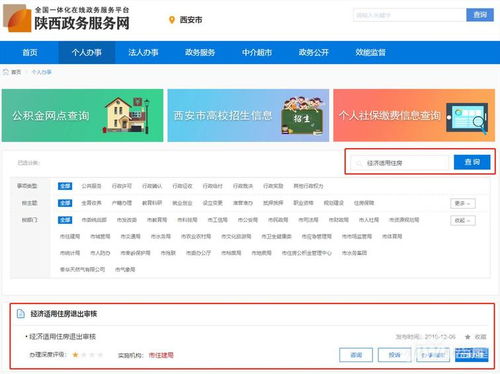The image size is (500, 374).
Task: Click the red 市住建局 agency link
Action: (x=161, y=355)
